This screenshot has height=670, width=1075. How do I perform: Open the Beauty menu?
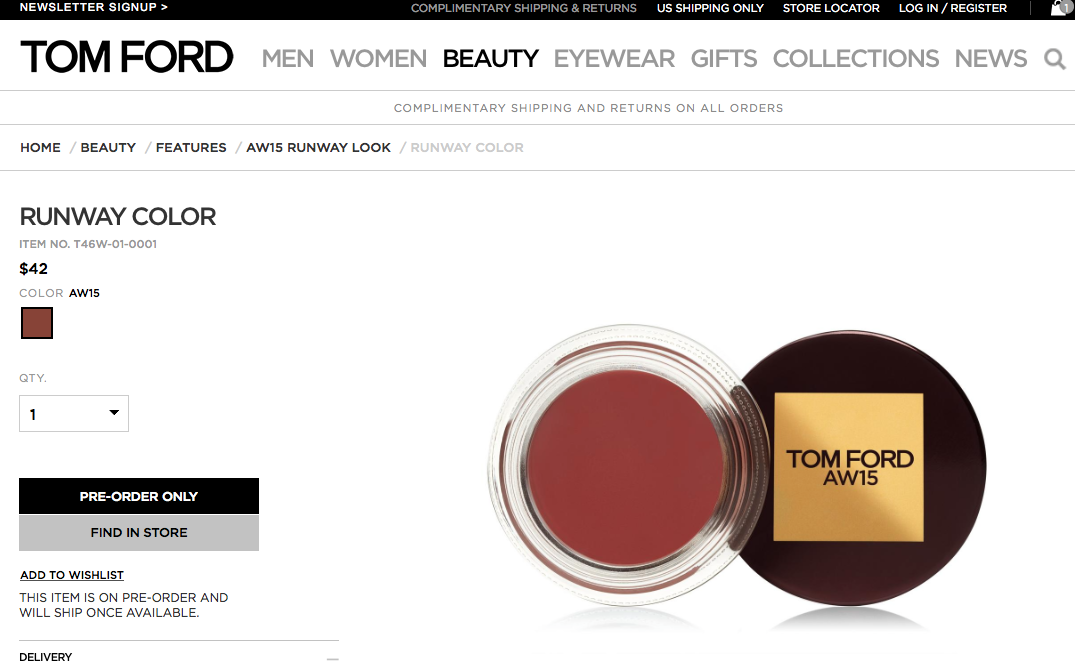tap(491, 59)
